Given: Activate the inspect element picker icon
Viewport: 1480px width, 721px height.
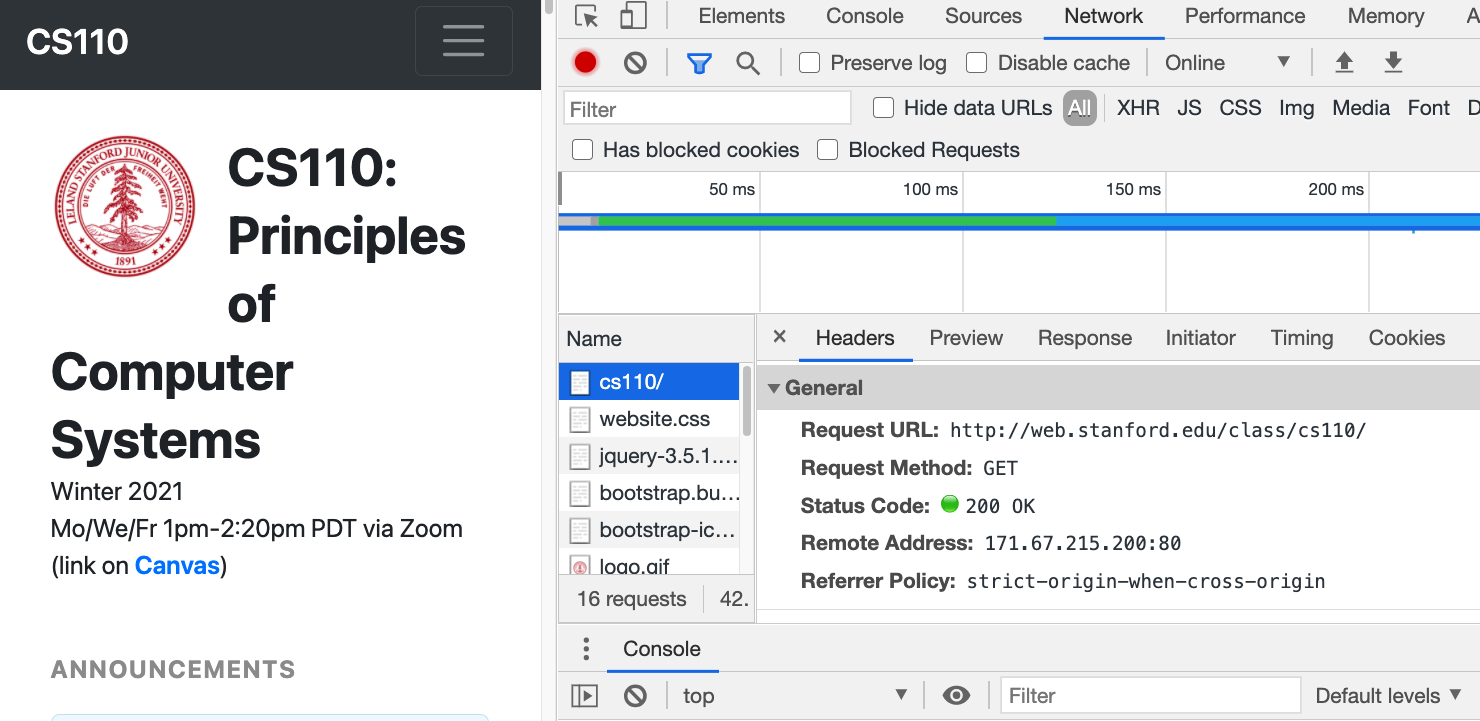Looking at the screenshot, I should point(587,16).
